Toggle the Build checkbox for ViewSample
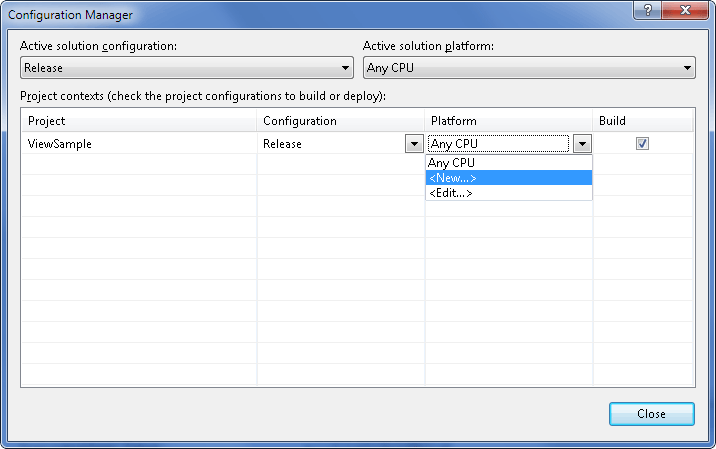The image size is (716, 449). (642, 143)
